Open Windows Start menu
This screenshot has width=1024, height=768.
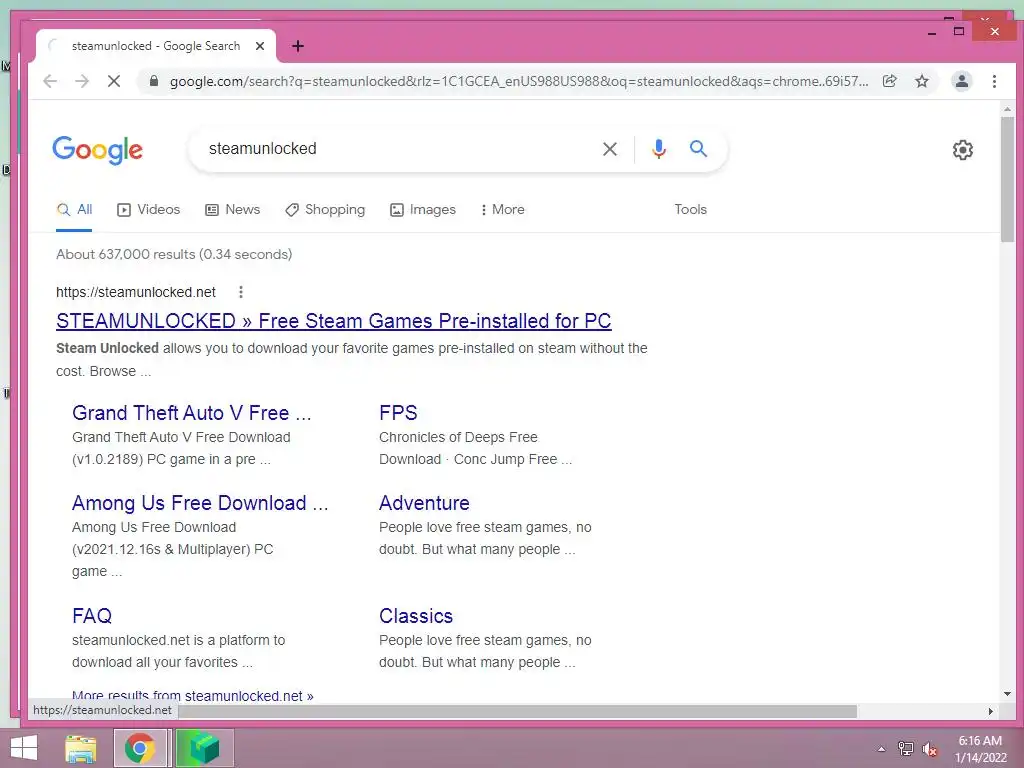24,748
